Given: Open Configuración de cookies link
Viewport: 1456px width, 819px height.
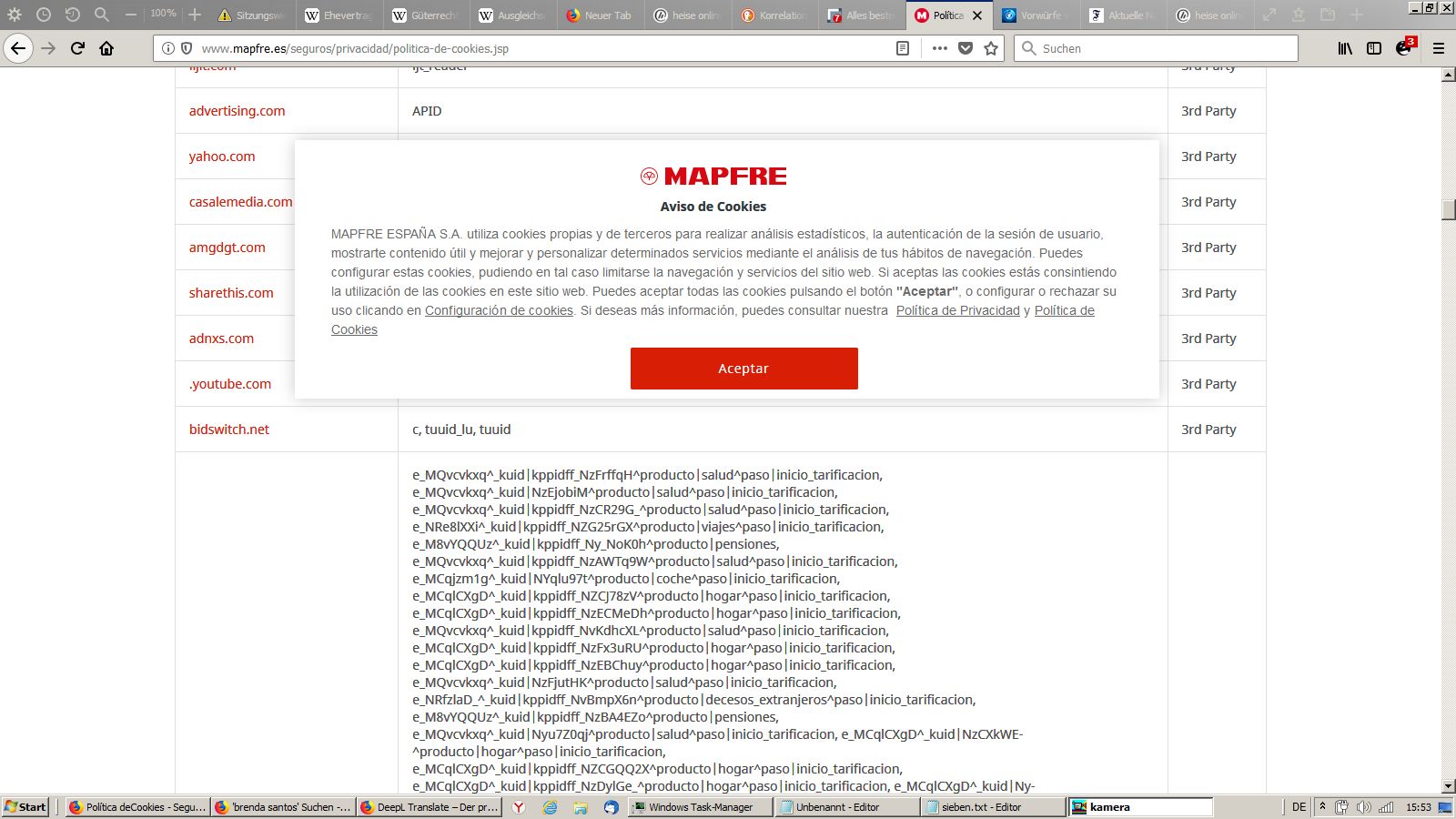Looking at the screenshot, I should coord(499,310).
